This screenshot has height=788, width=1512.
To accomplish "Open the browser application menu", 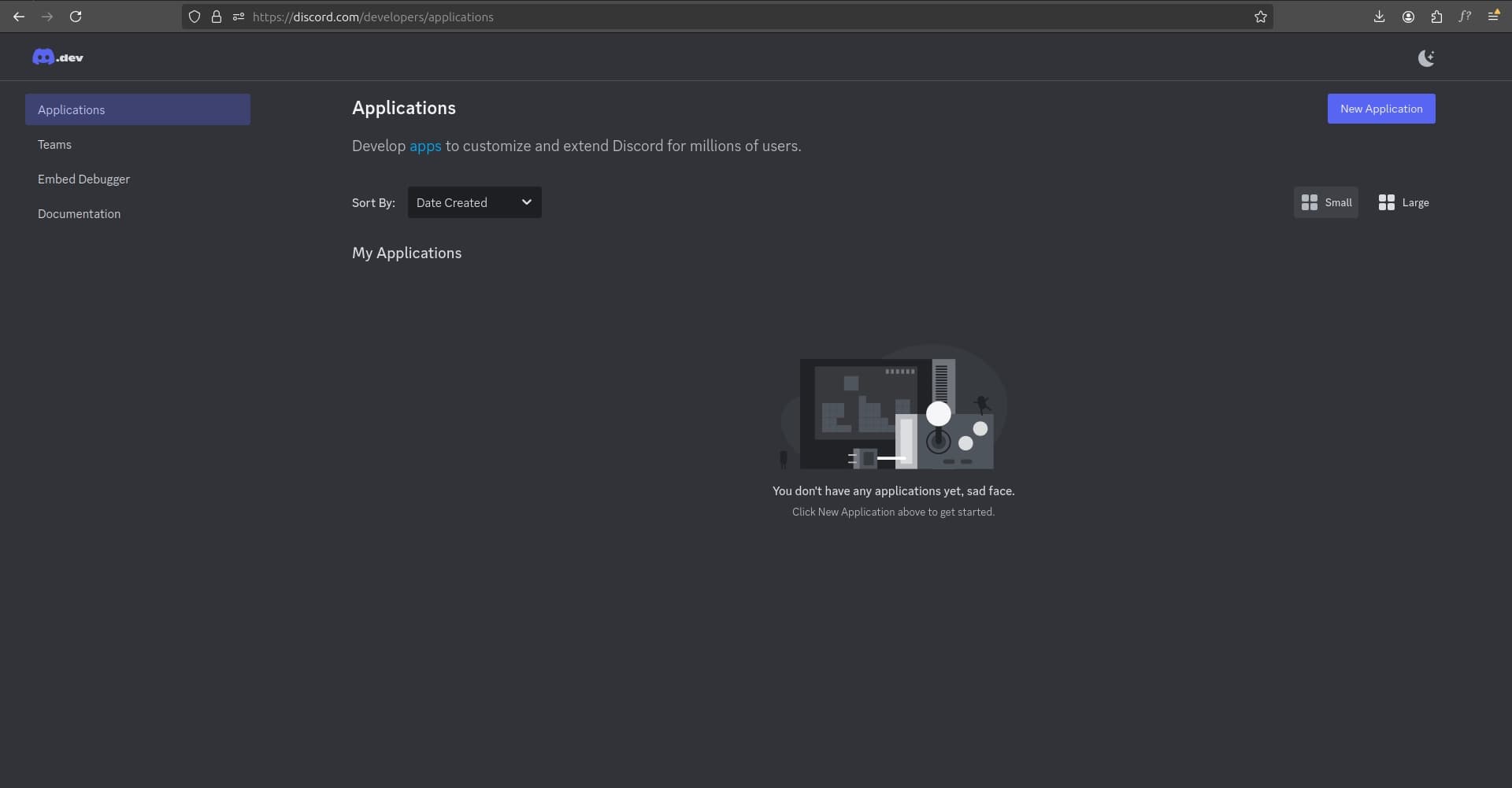I will pyautogui.click(x=1493, y=17).
